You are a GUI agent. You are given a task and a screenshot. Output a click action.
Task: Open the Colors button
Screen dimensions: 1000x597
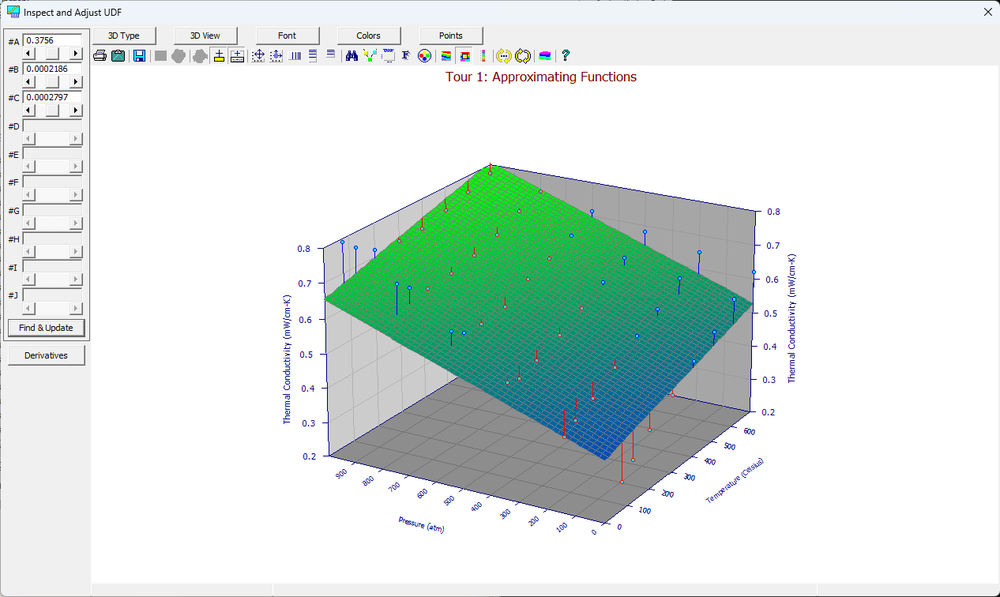(x=369, y=36)
